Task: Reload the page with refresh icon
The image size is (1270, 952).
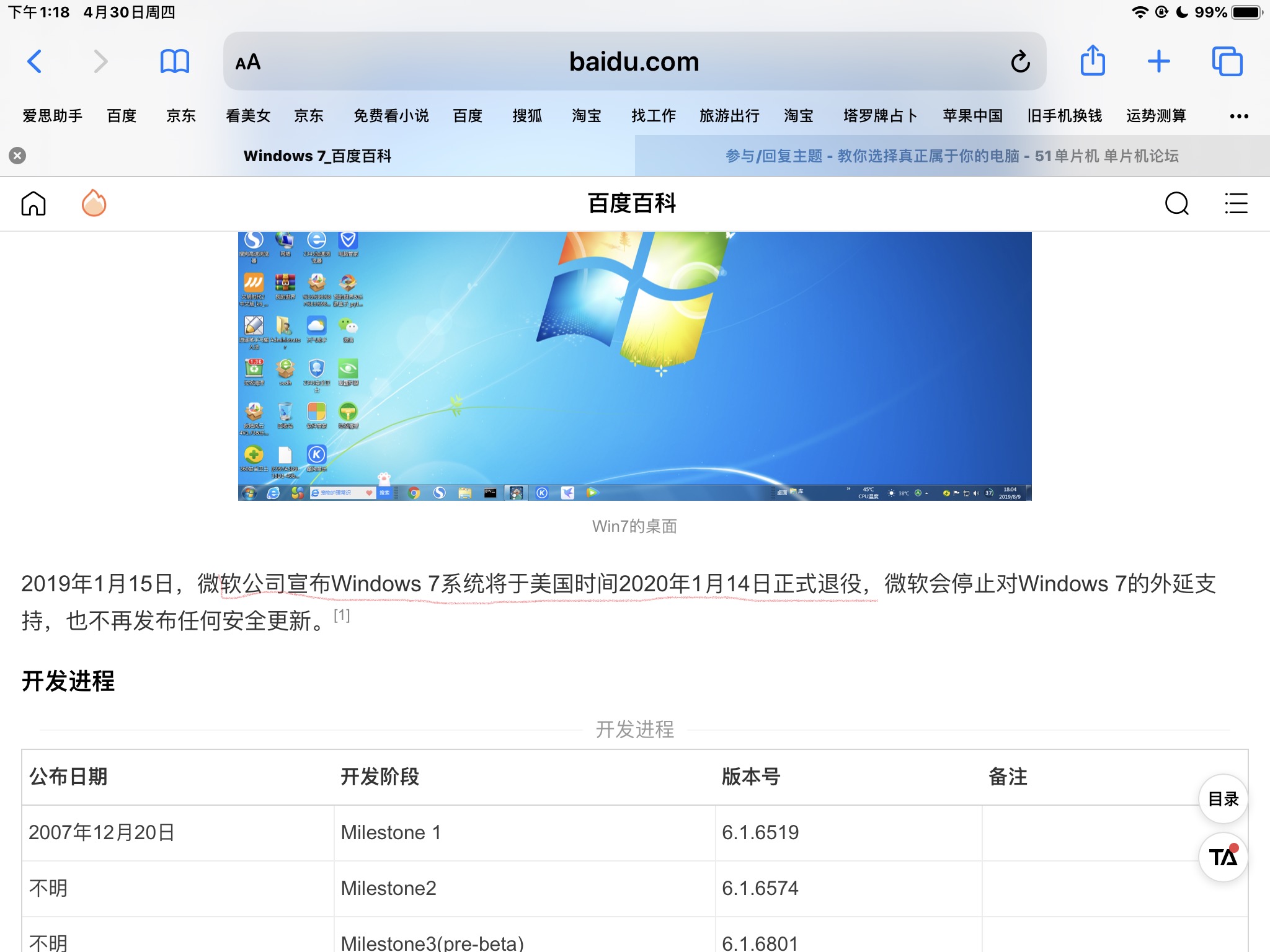Action: point(1020,61)
